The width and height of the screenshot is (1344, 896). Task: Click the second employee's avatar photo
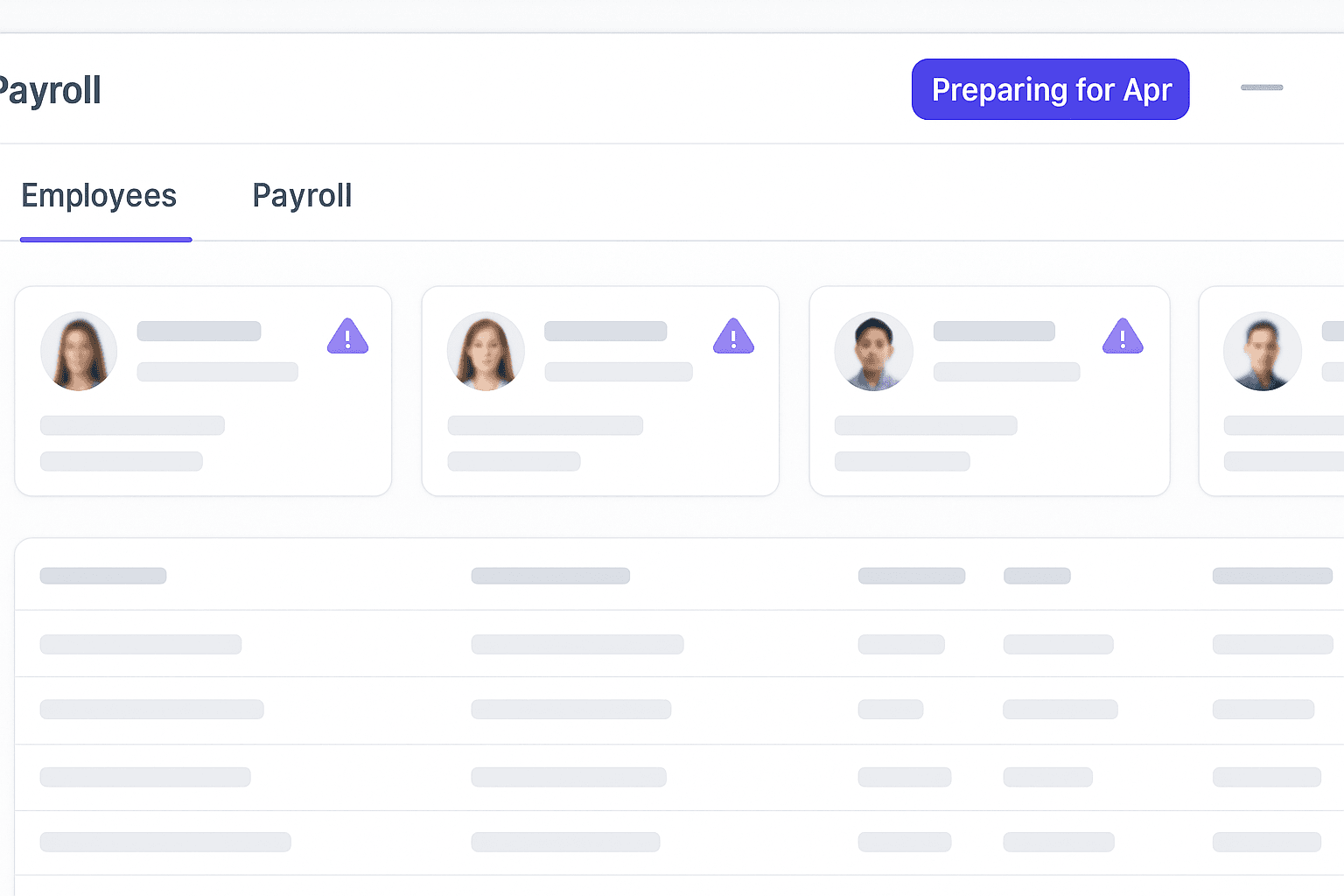click(486, 351)
